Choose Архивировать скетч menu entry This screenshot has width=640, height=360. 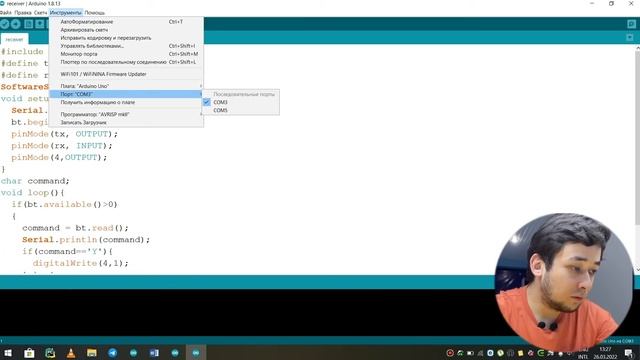(x=126, y=30)
